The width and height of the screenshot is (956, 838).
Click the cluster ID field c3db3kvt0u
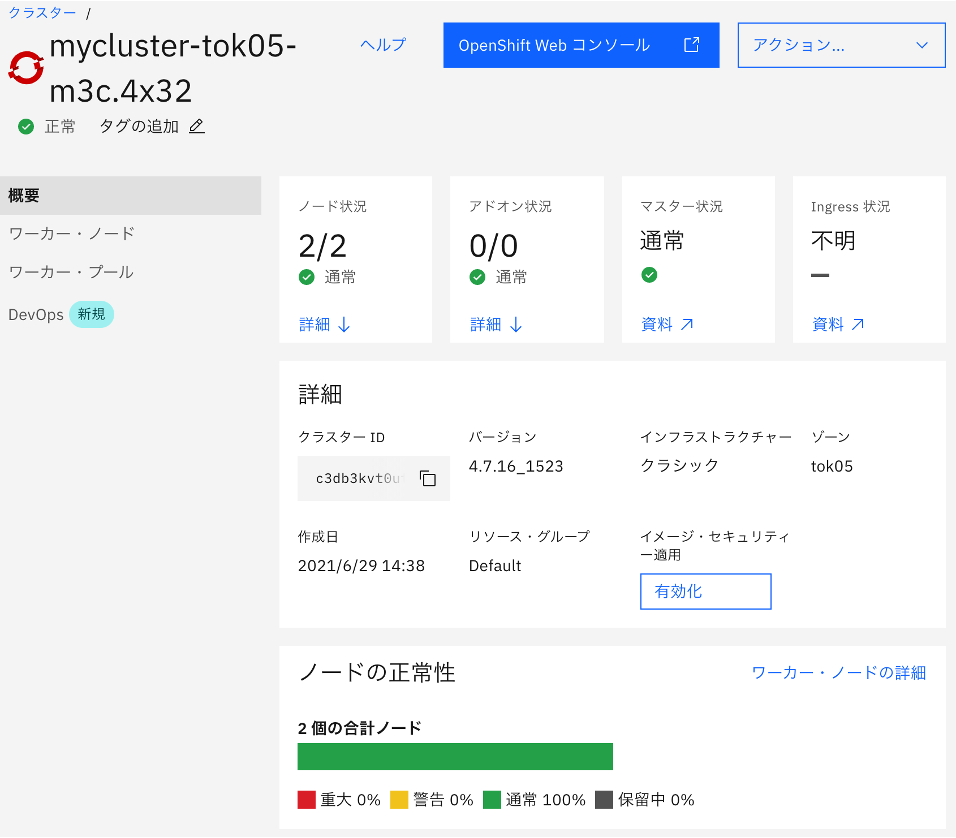click(x=374, y=478)
